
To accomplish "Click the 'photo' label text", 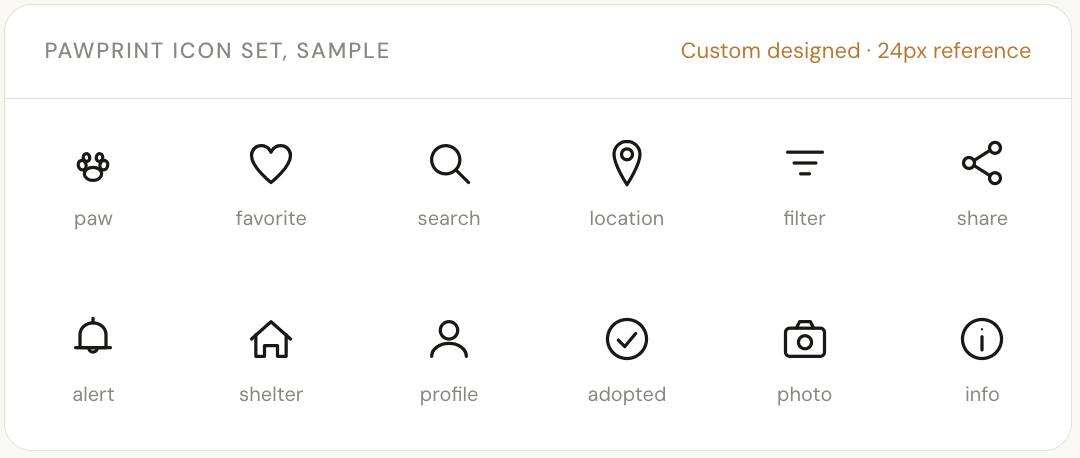I will coord(804,395).
